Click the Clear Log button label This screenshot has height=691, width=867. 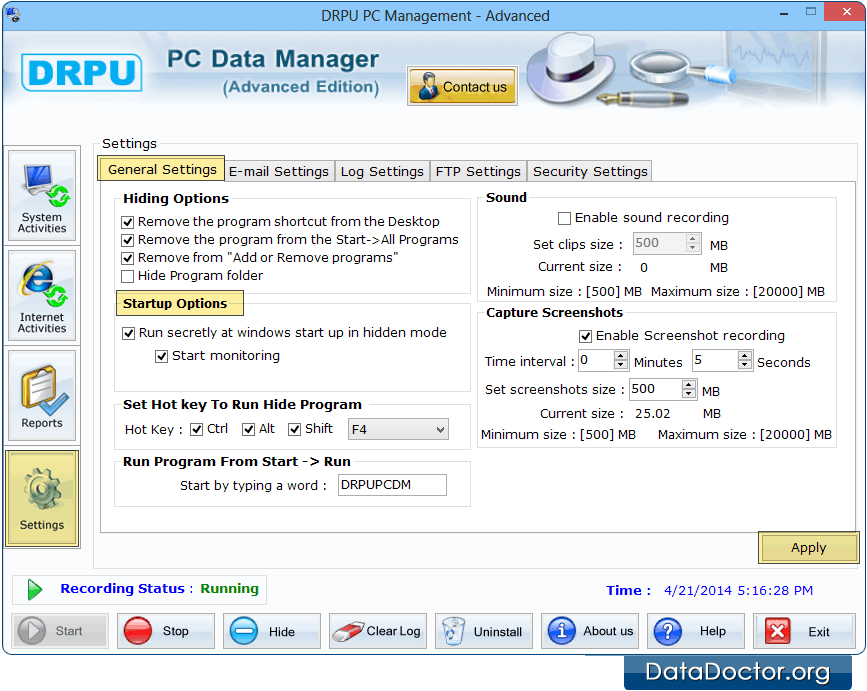tap(393, 631)
